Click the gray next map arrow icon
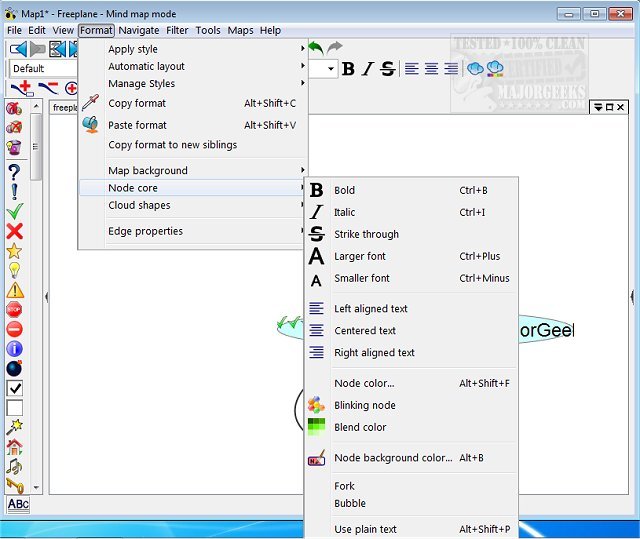Screen dimensions: 640x539 pos(37,49)
